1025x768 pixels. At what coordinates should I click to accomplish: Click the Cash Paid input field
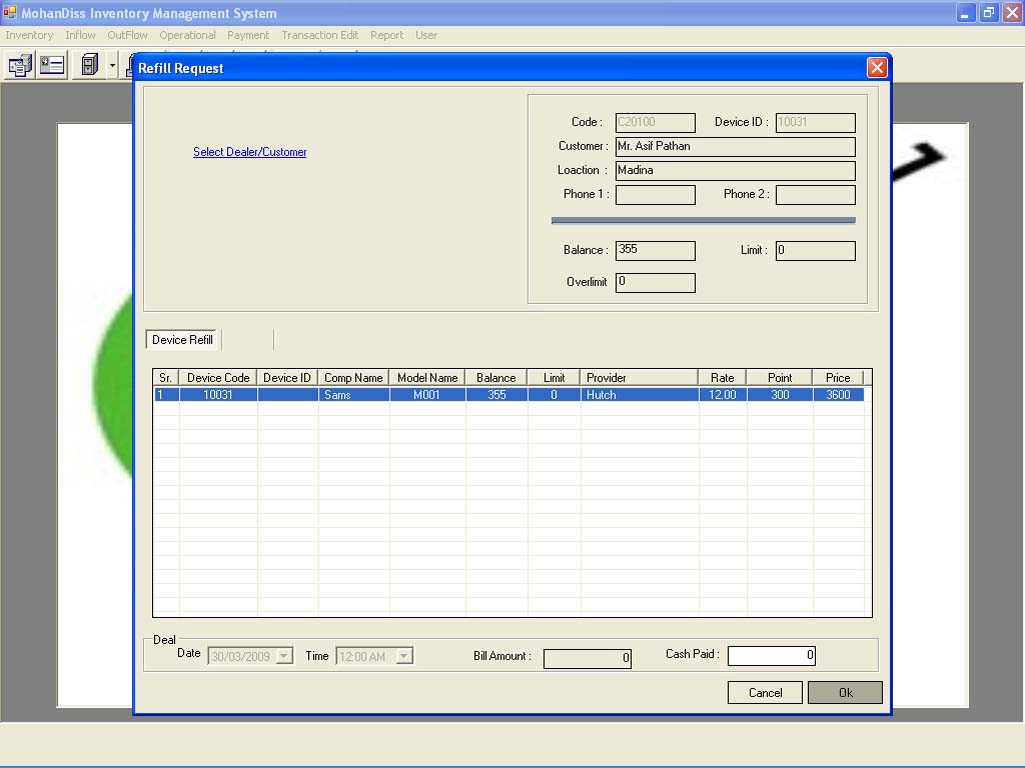tap(771, 656)
